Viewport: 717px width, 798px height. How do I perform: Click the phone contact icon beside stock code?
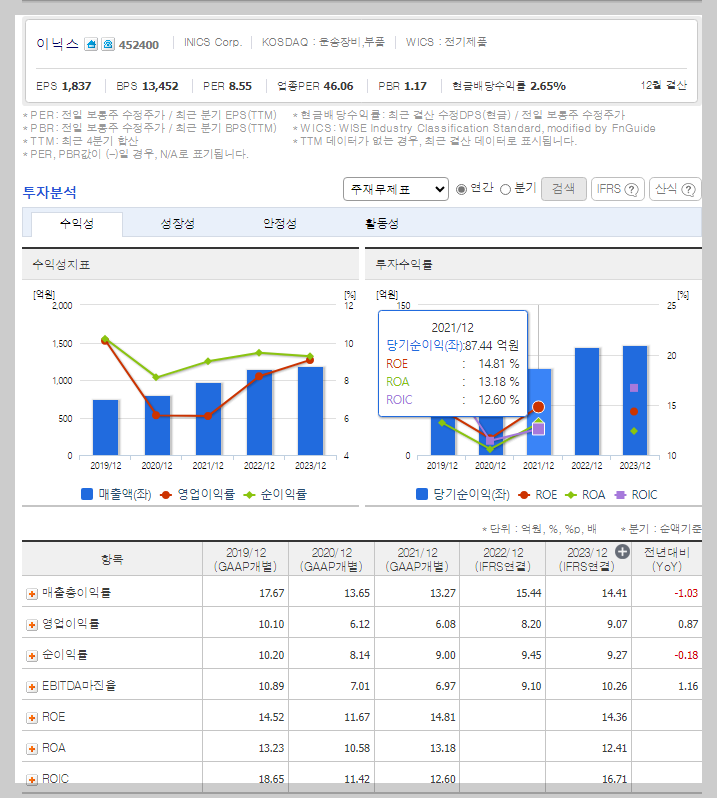click(108, 44)
